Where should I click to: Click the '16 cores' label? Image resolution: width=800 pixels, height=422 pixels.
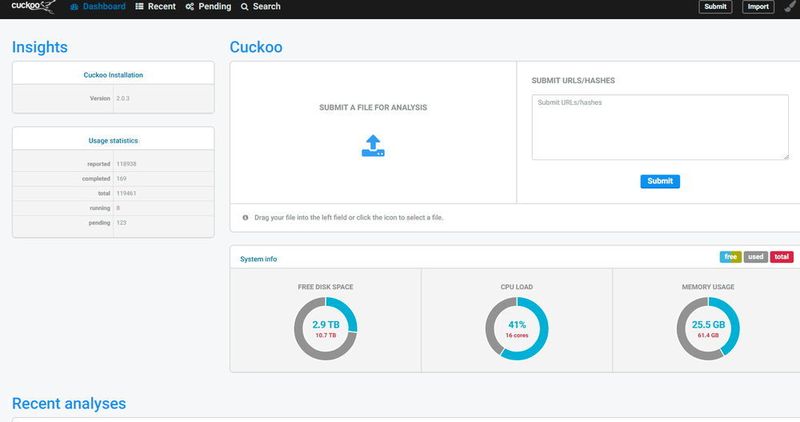coord(517,335)
